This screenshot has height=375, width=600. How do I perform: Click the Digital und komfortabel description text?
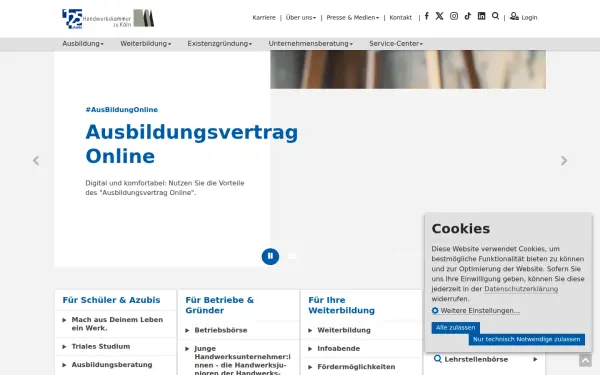(x=165, y=188)
